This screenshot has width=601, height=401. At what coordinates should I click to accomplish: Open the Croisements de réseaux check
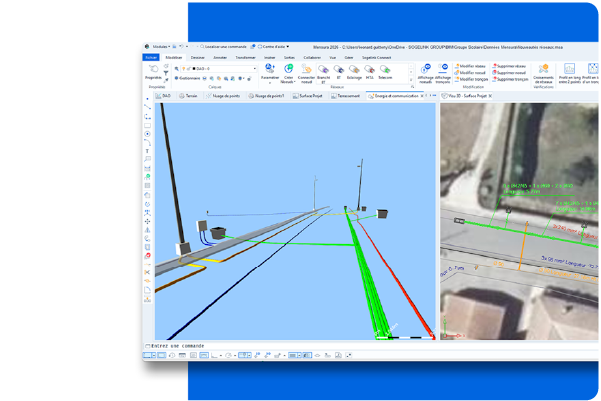tap(543, 71)
